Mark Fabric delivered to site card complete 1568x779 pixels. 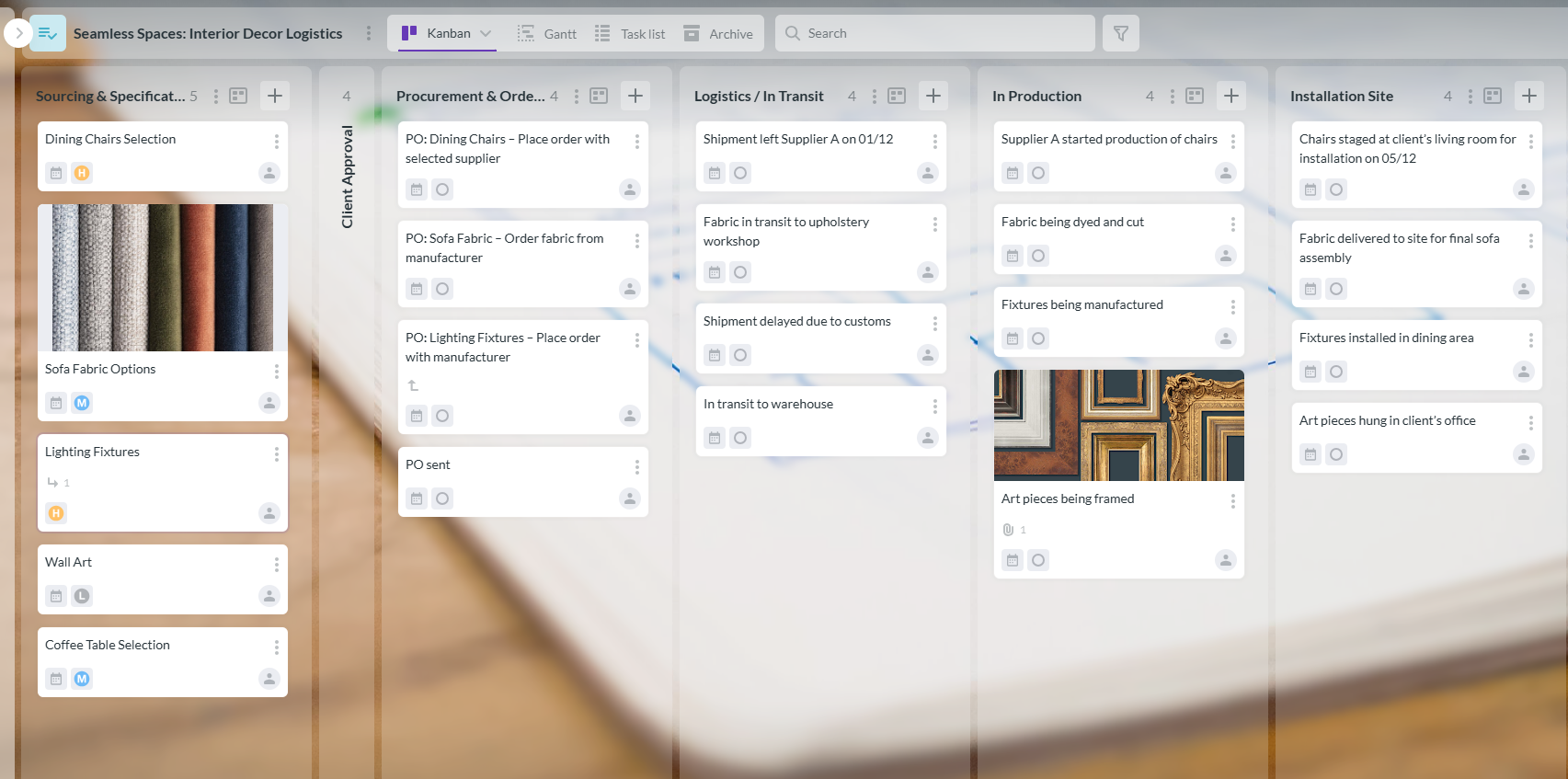[x=1336, y=289]
